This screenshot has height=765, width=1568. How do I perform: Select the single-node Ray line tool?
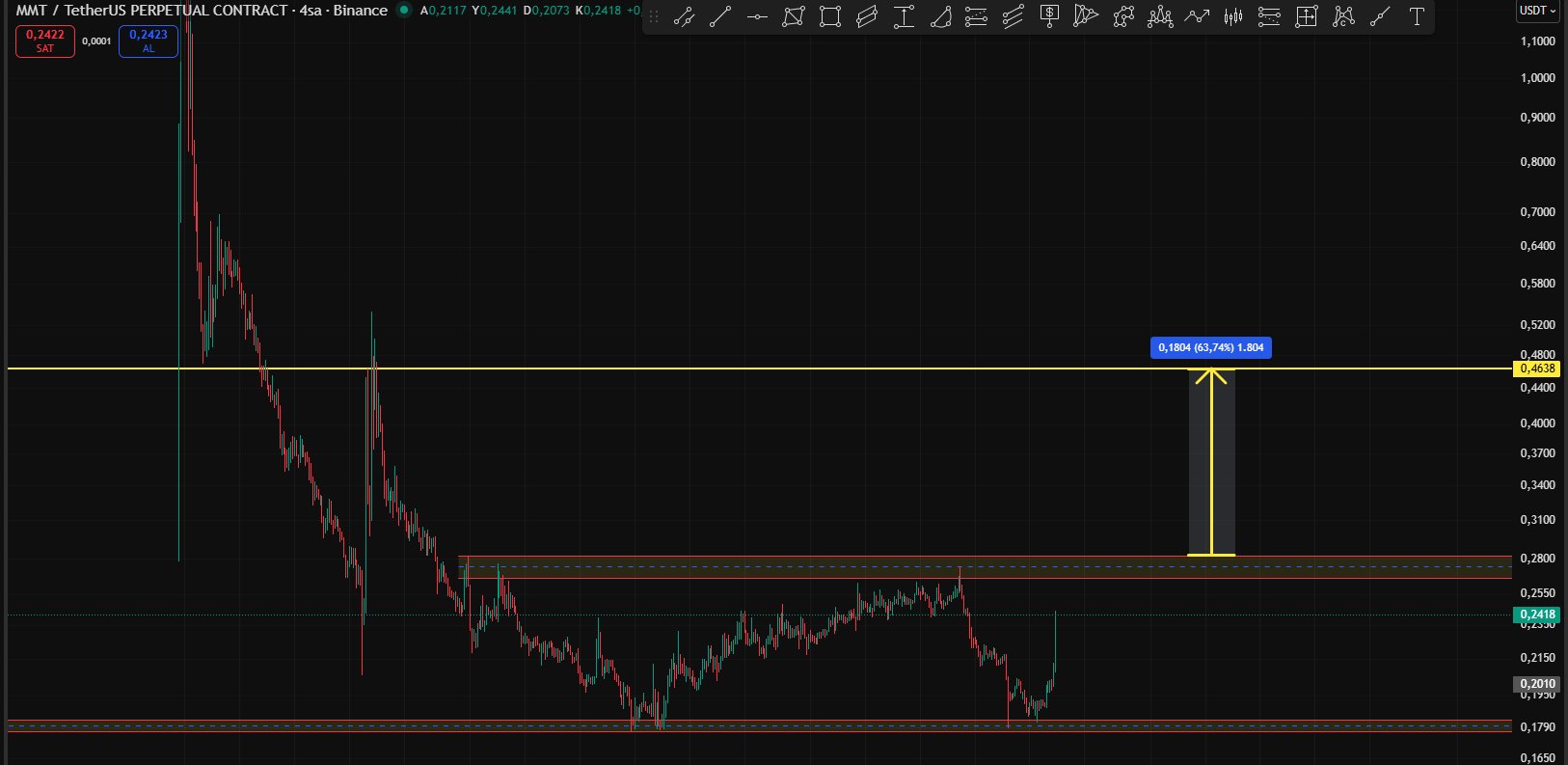tap(1380, 16)
